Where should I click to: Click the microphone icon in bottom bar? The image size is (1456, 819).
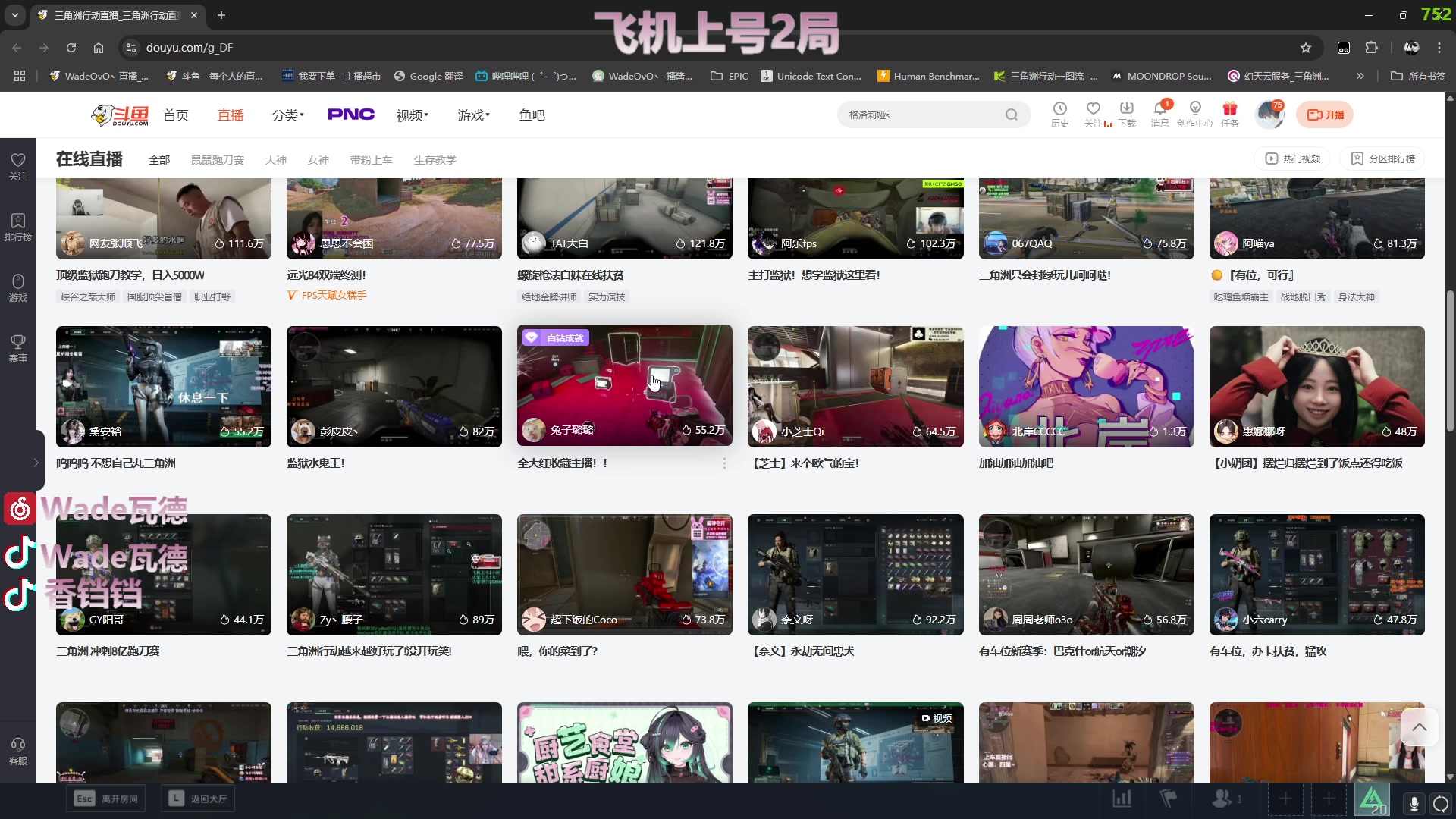point(1414,803)
